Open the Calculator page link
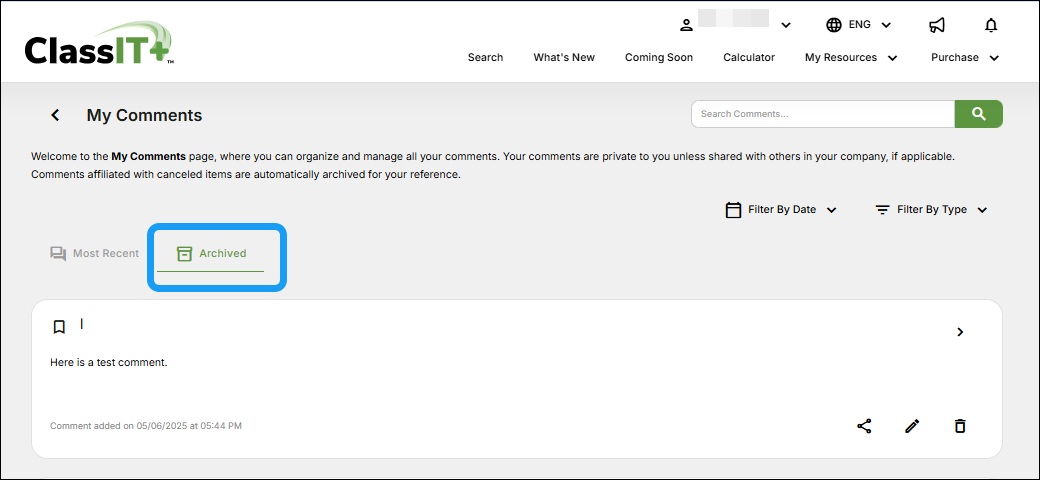The image size is (1040, 480). [x=749, y=58]
